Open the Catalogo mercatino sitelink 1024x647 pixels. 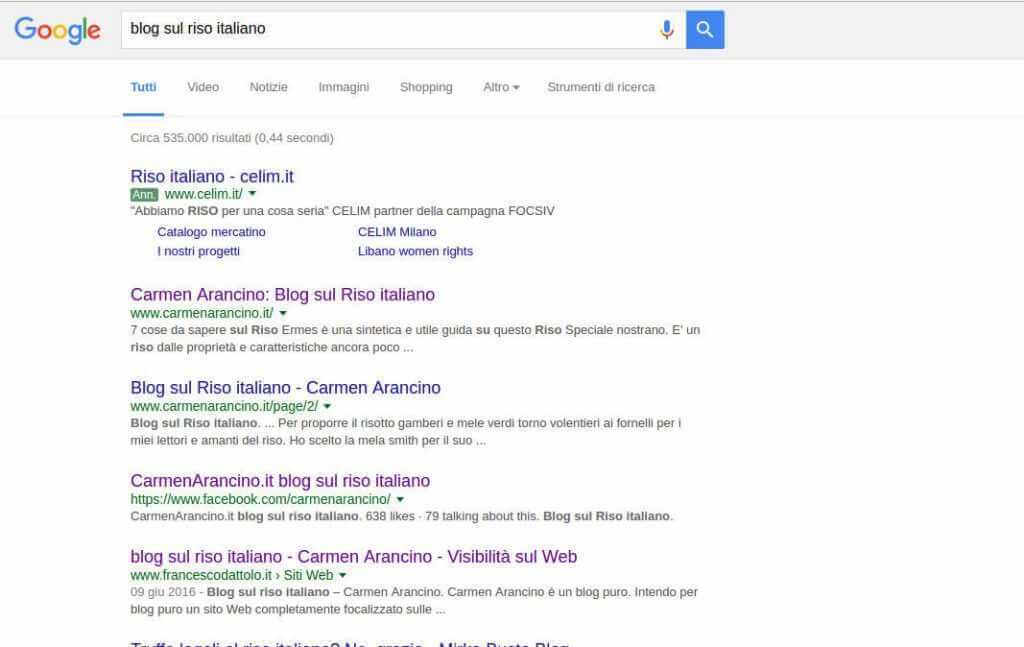pyautogui.click(x=211, y=232)
